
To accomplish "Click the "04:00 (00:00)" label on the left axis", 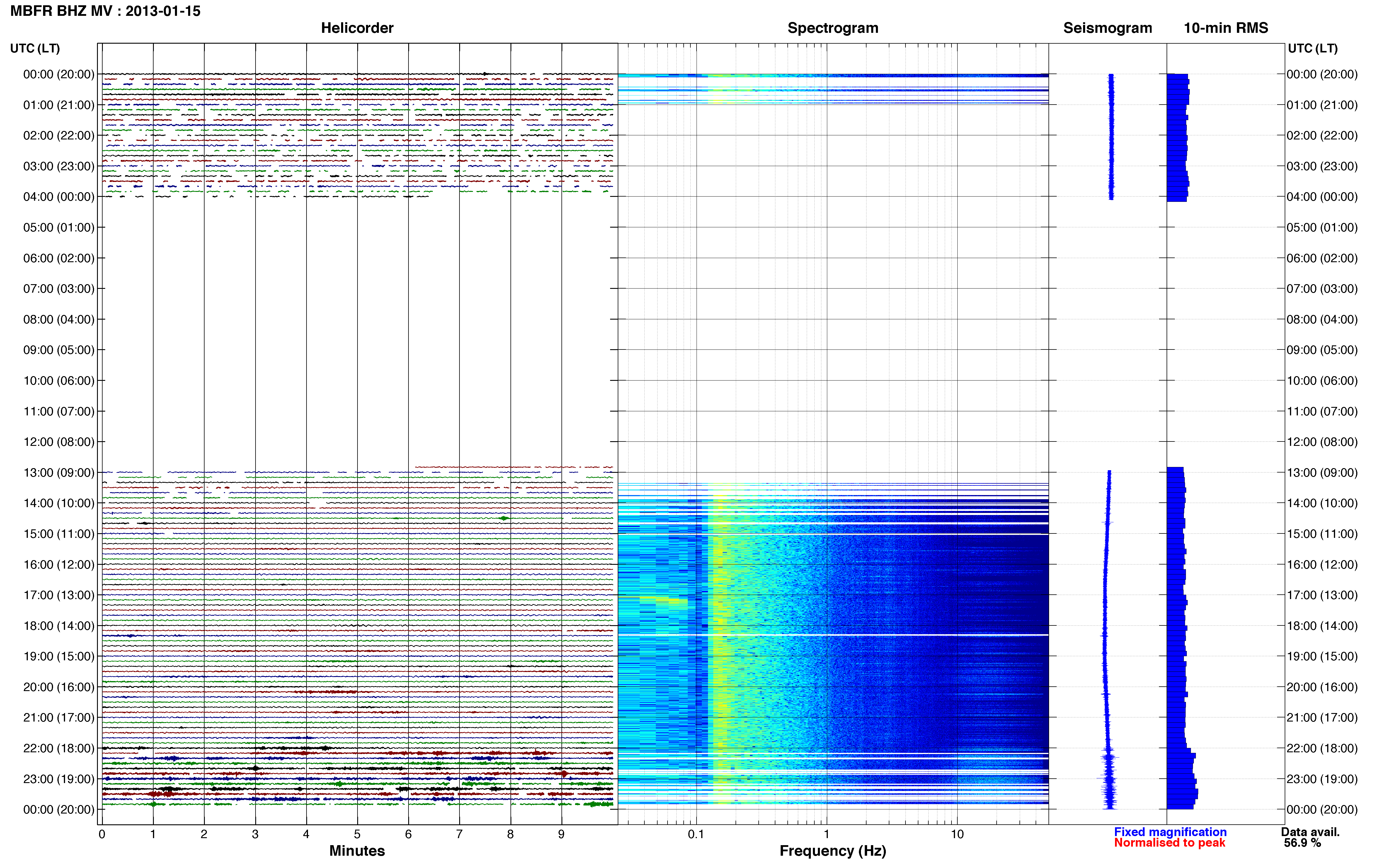I will (x=59, y=197).
